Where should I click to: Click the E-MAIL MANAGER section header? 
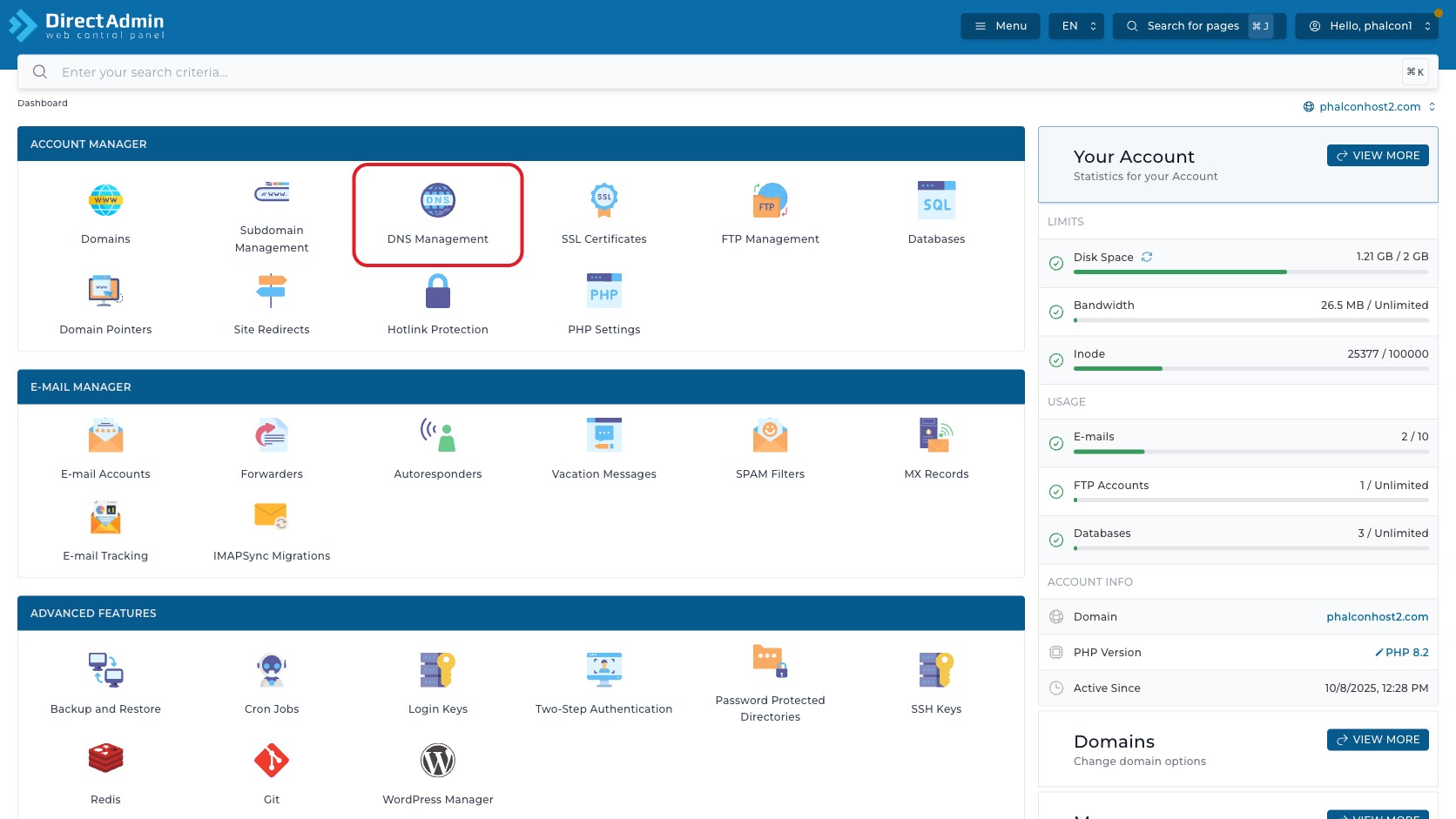[x=521, y=387]
